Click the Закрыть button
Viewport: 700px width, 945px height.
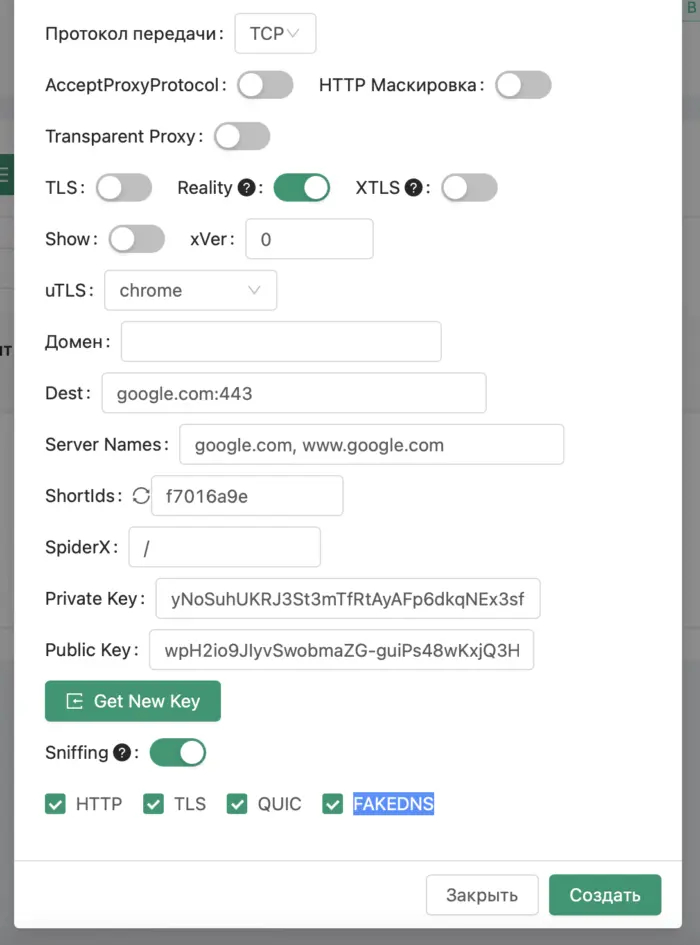click(482, 895)
